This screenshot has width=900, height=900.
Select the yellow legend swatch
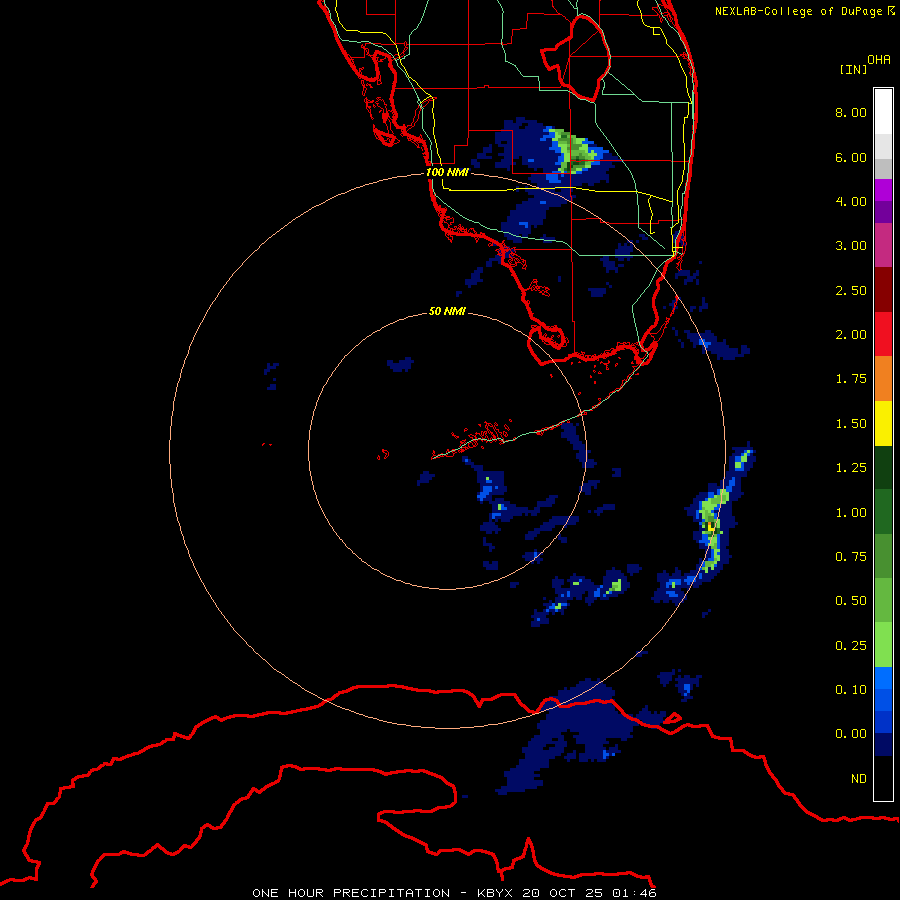tap(883, 424)
